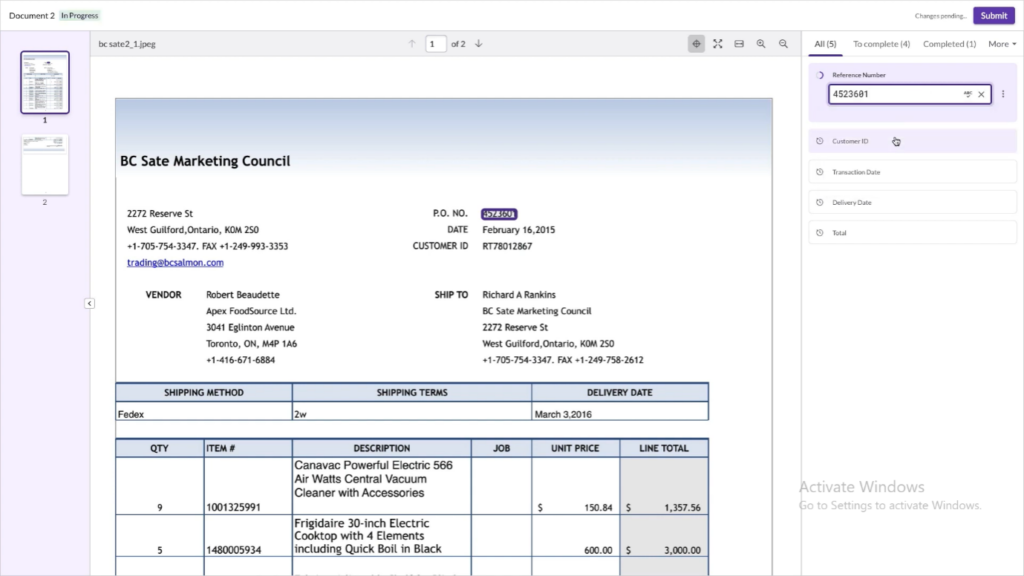Toggle the fit-to-screen expand icon
This screenshot has height=576, width=1024.
point(718,44)
